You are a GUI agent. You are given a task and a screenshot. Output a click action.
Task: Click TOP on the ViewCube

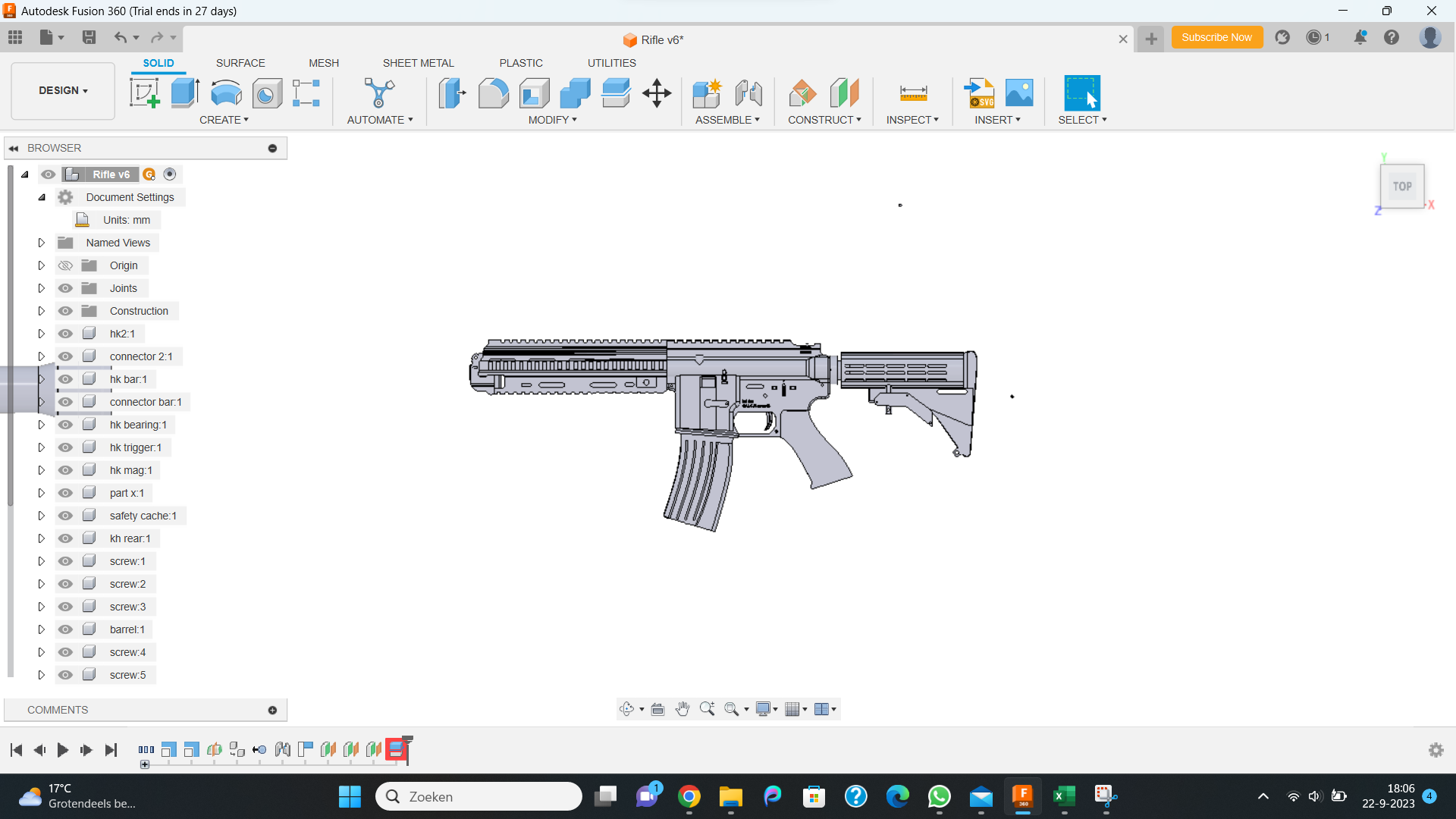[1402, 186]
